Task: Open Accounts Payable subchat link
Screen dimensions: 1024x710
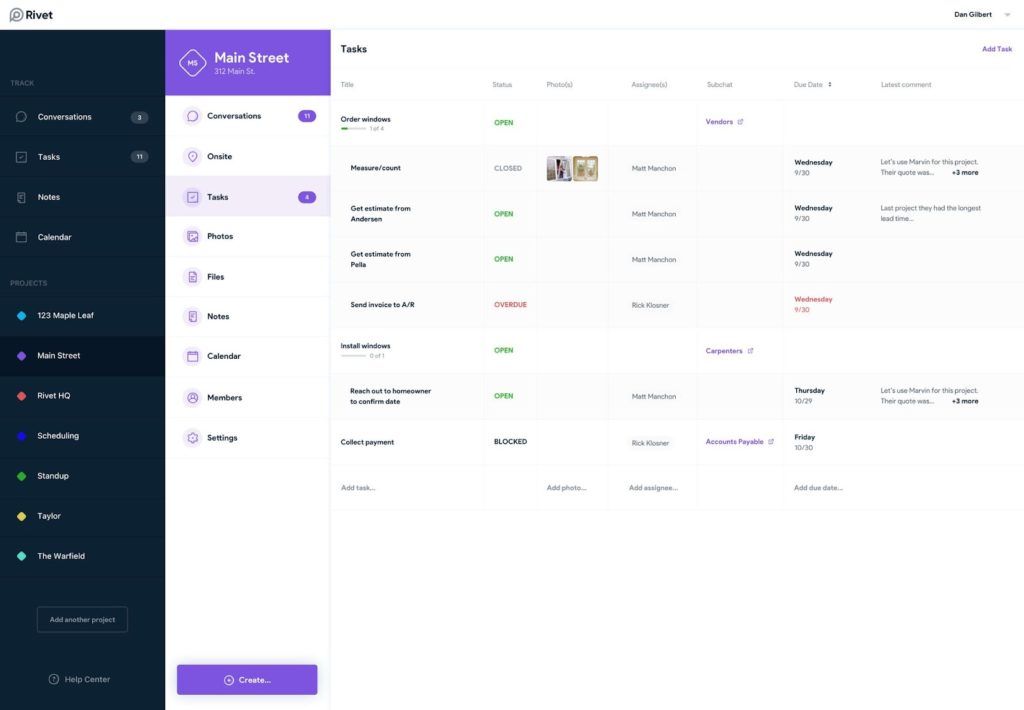Action: point(734,442)
